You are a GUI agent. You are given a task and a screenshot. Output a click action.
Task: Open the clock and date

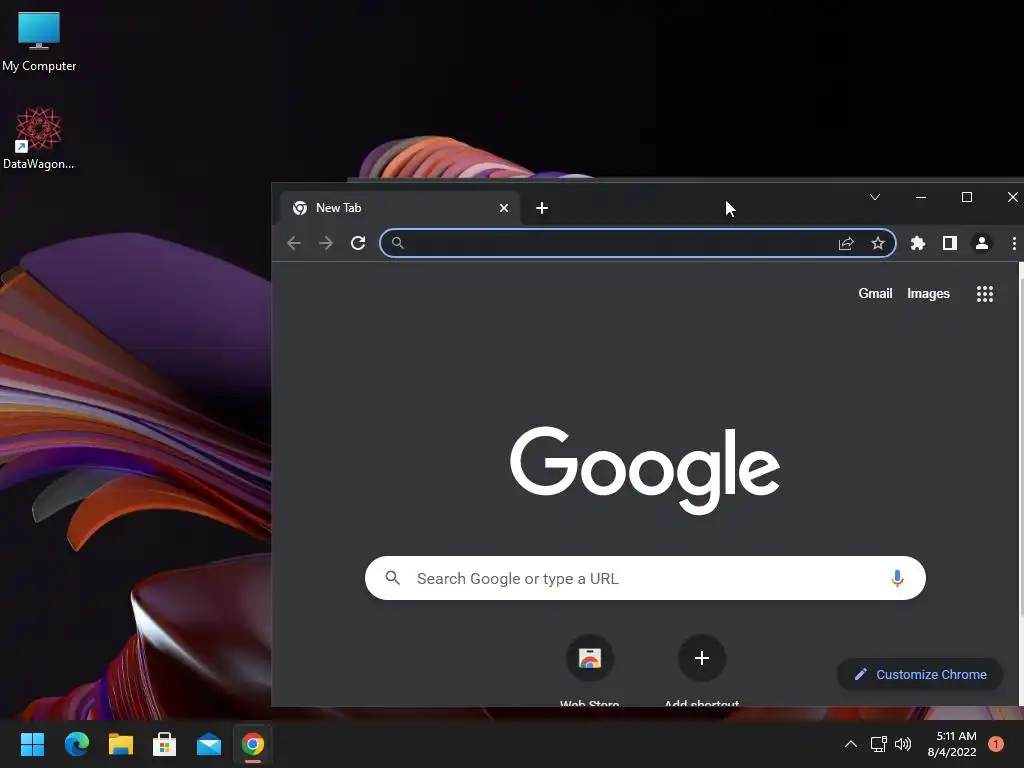[x=952, y=744]
